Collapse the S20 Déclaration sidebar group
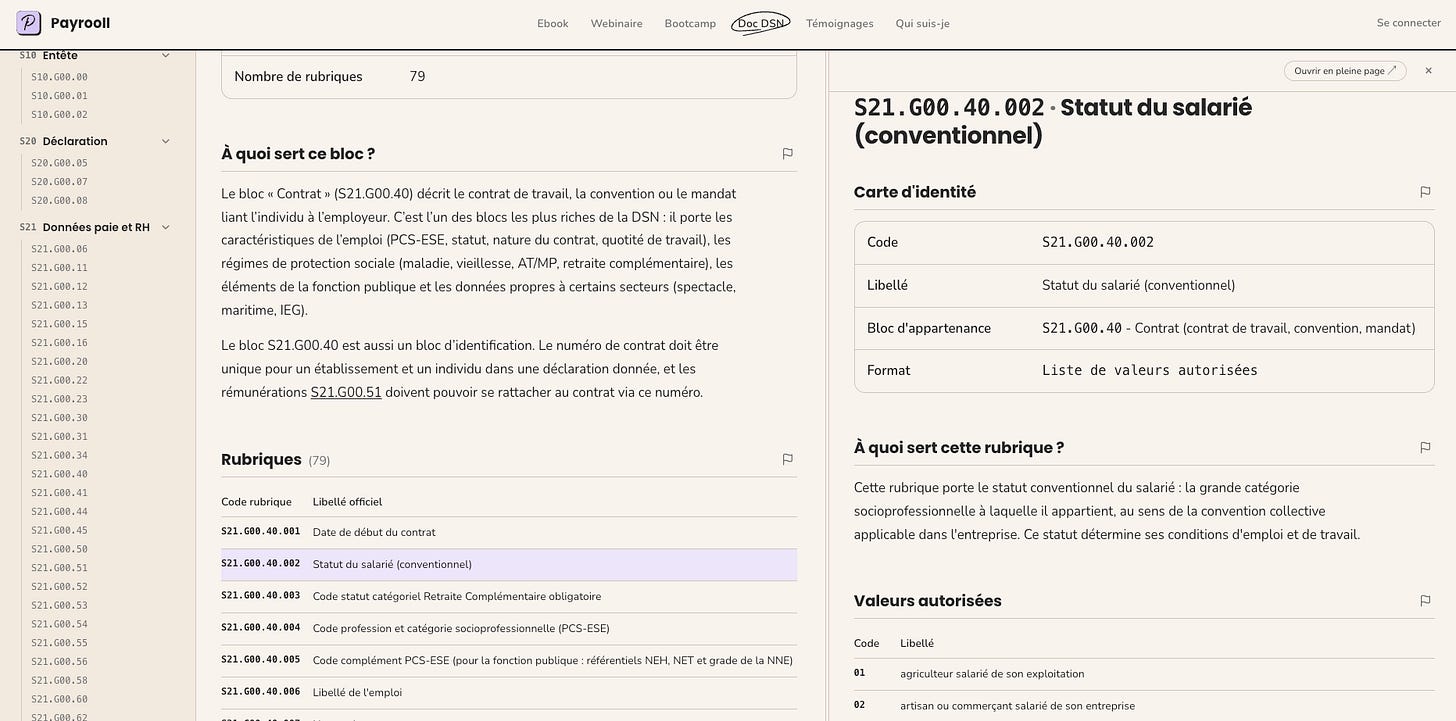 click(166, 141)
